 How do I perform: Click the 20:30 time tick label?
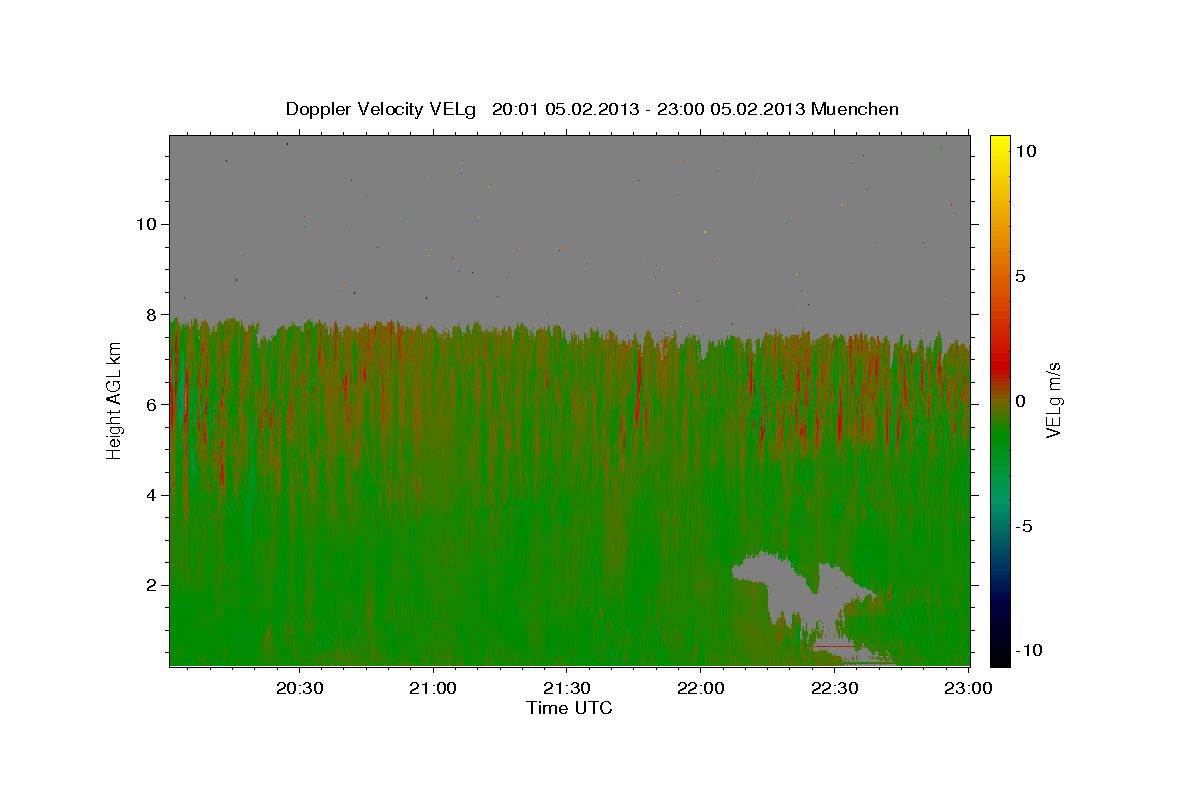coord(300,689)
